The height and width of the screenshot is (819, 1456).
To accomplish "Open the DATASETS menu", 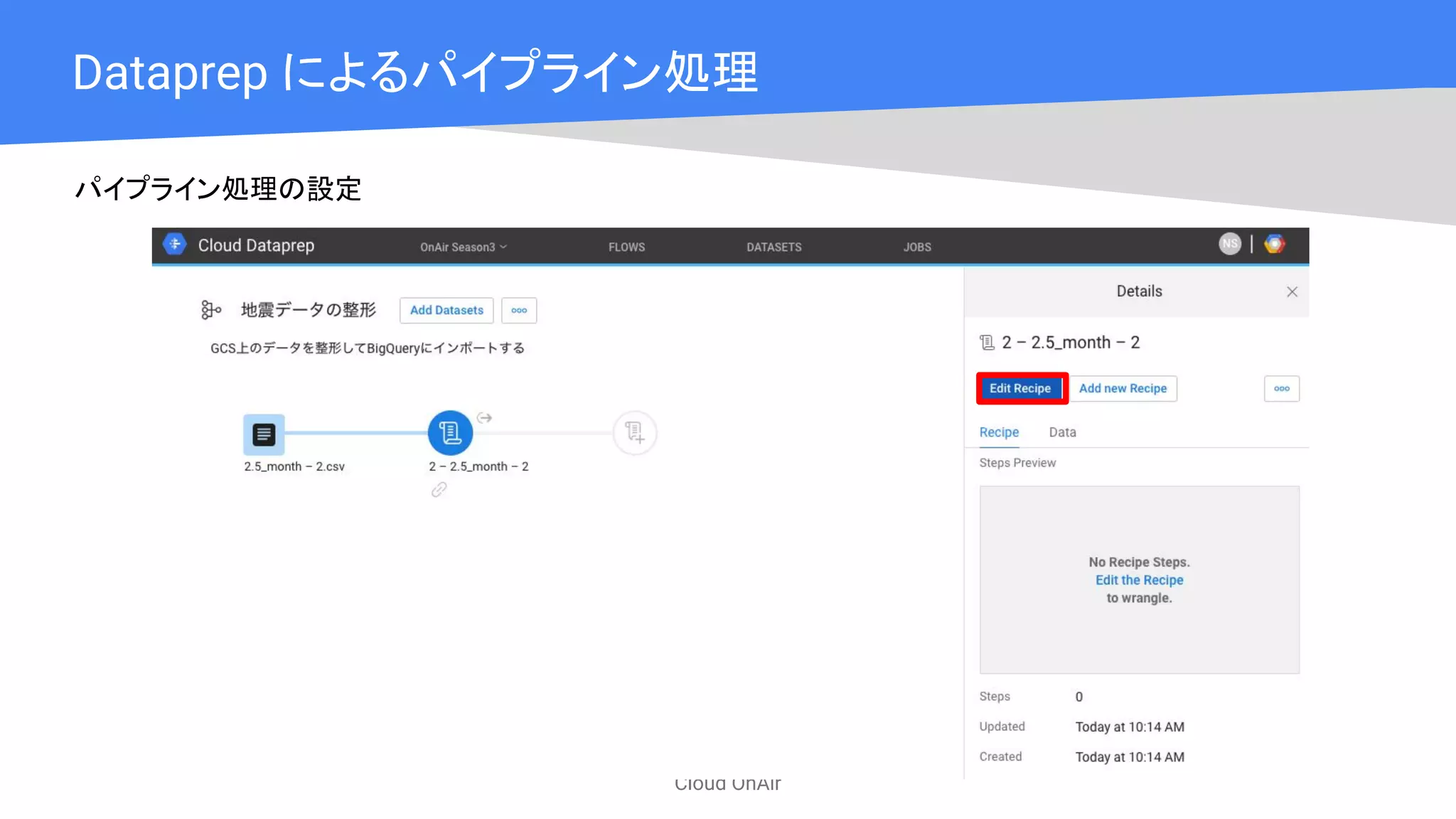I will (x=773, y=247).
